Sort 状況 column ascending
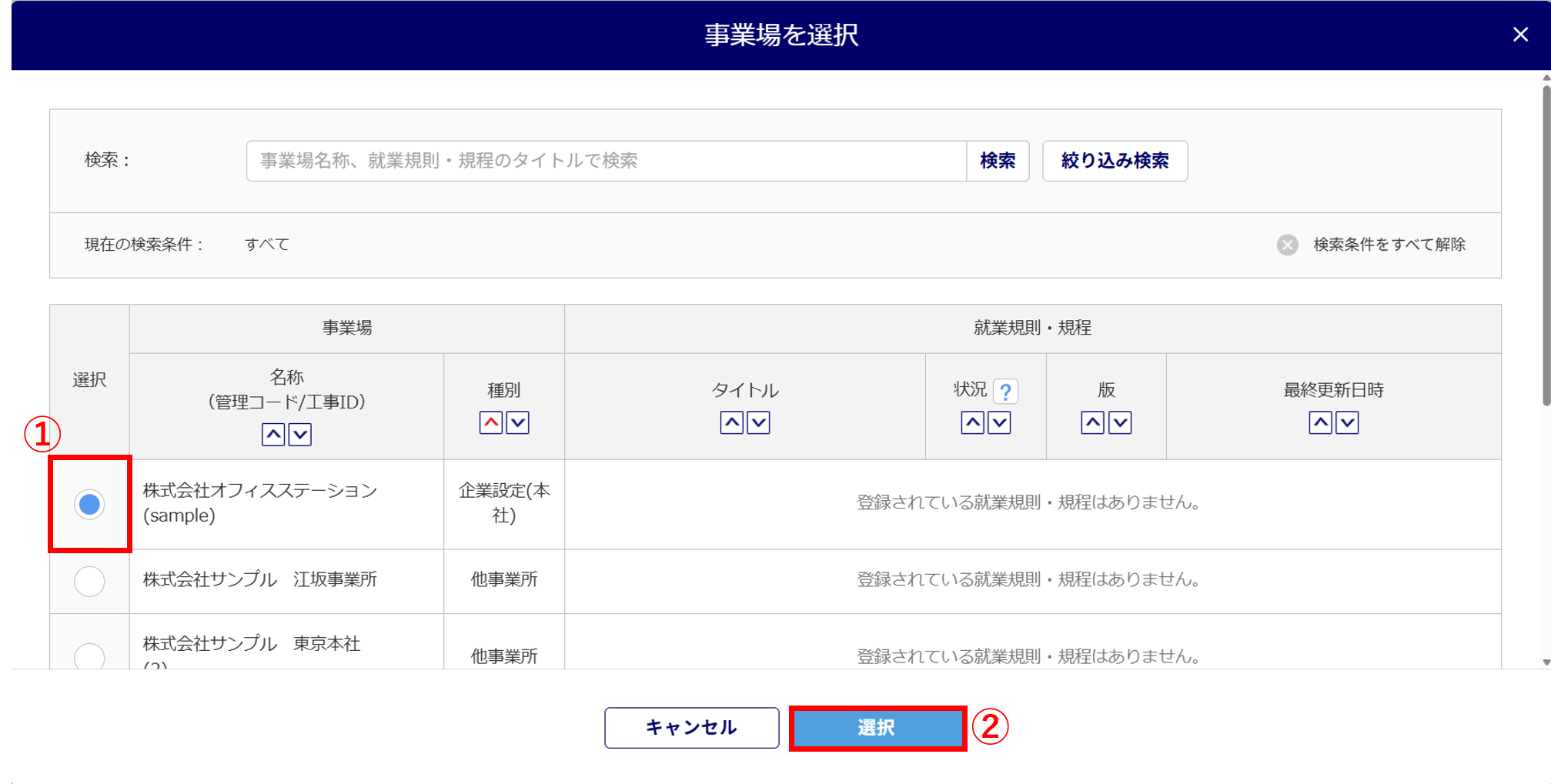 pyautogui.click(x=972, y=422)
